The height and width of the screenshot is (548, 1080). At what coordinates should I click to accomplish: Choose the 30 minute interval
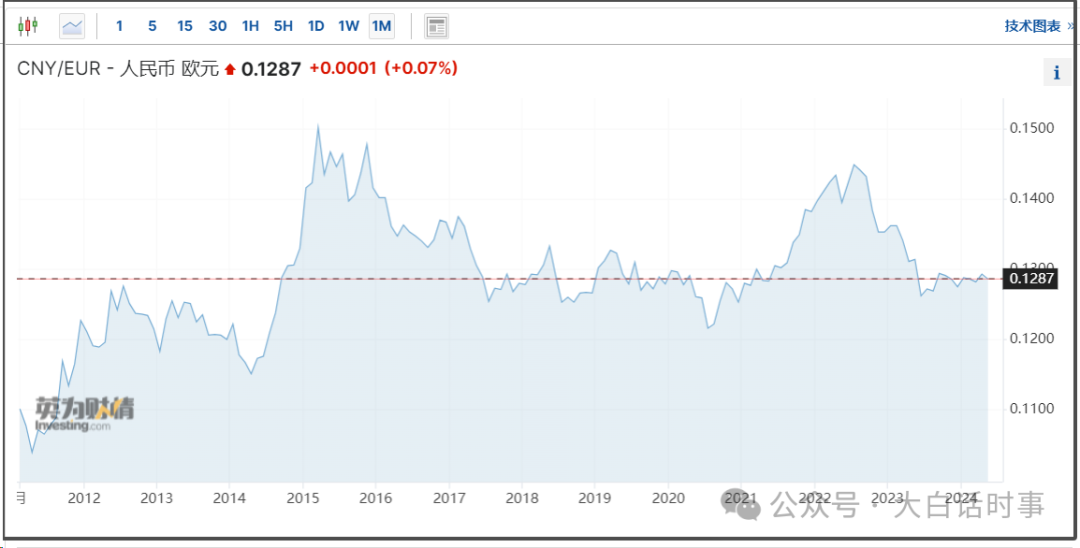pos(218,26)
